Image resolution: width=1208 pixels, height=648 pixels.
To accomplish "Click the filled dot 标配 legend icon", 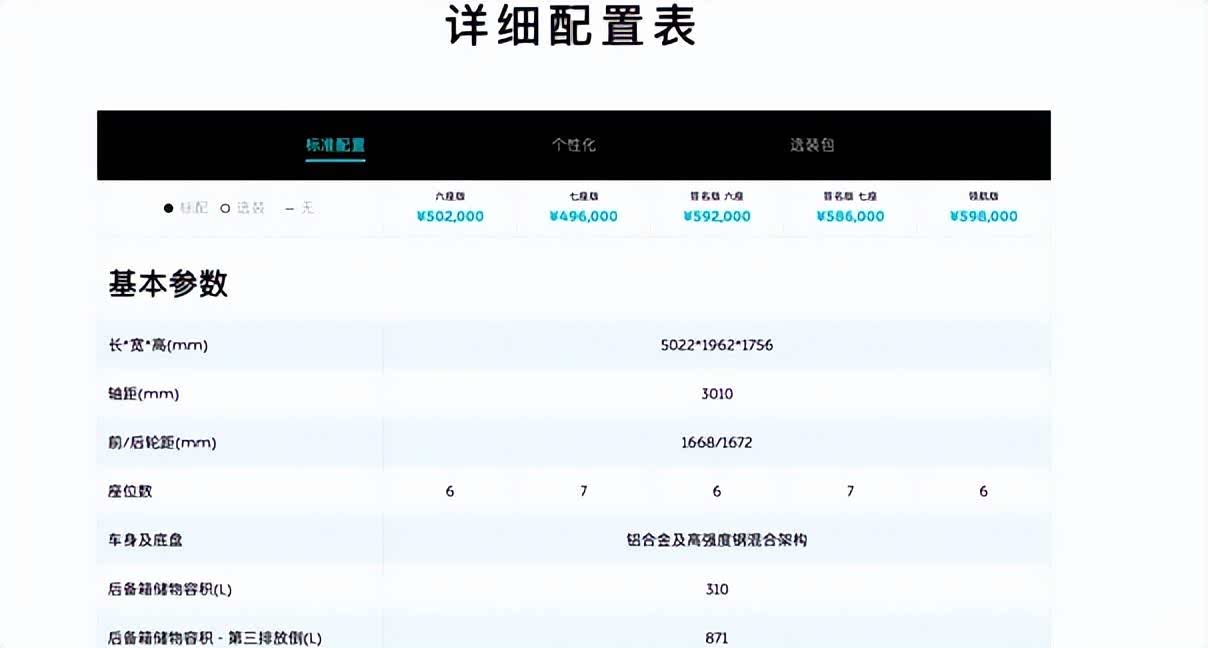I will click(x=169, y=208).
